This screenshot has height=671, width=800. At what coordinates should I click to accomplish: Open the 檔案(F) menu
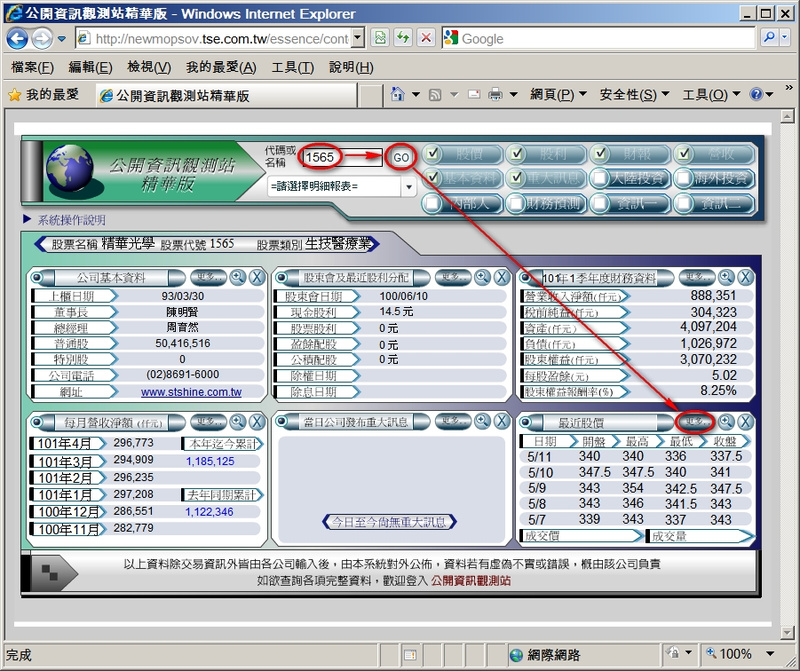(32, 67)
